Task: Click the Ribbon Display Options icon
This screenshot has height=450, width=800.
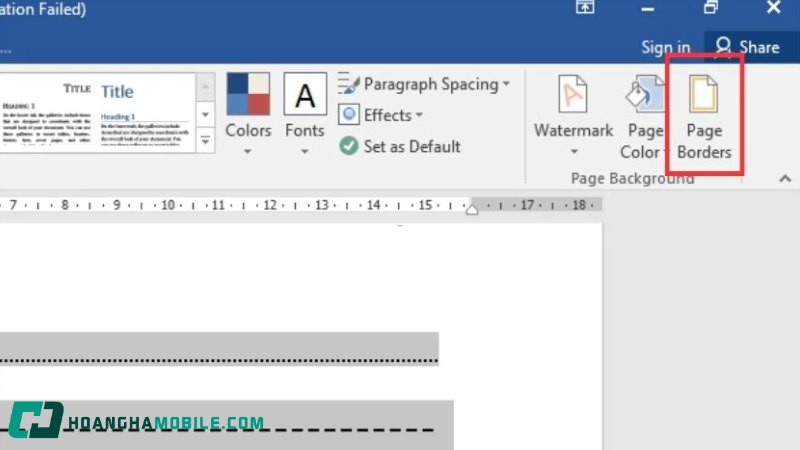Action: 585,7
